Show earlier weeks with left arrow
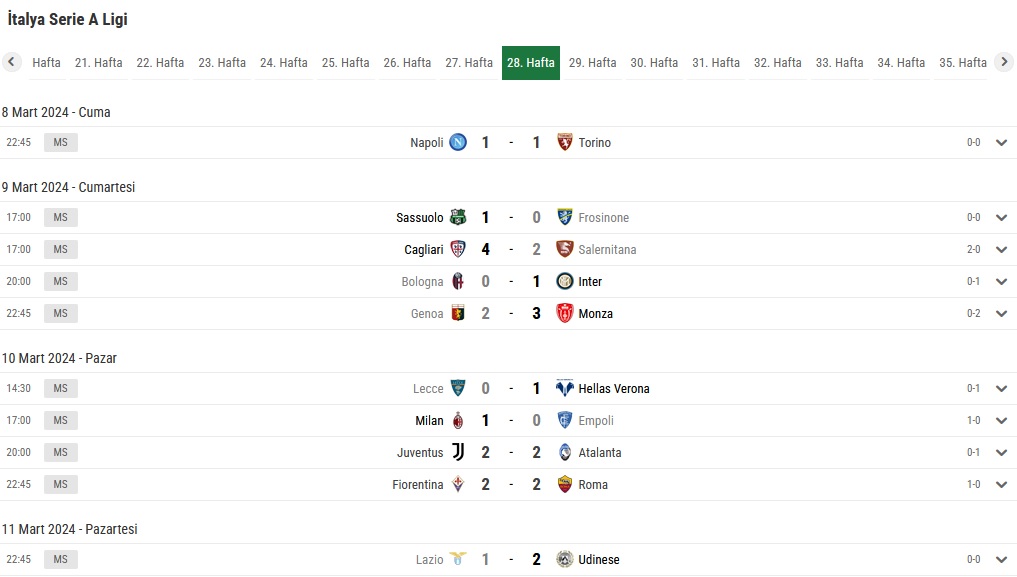Viewport: 1017px width, 577px height. 11,62
